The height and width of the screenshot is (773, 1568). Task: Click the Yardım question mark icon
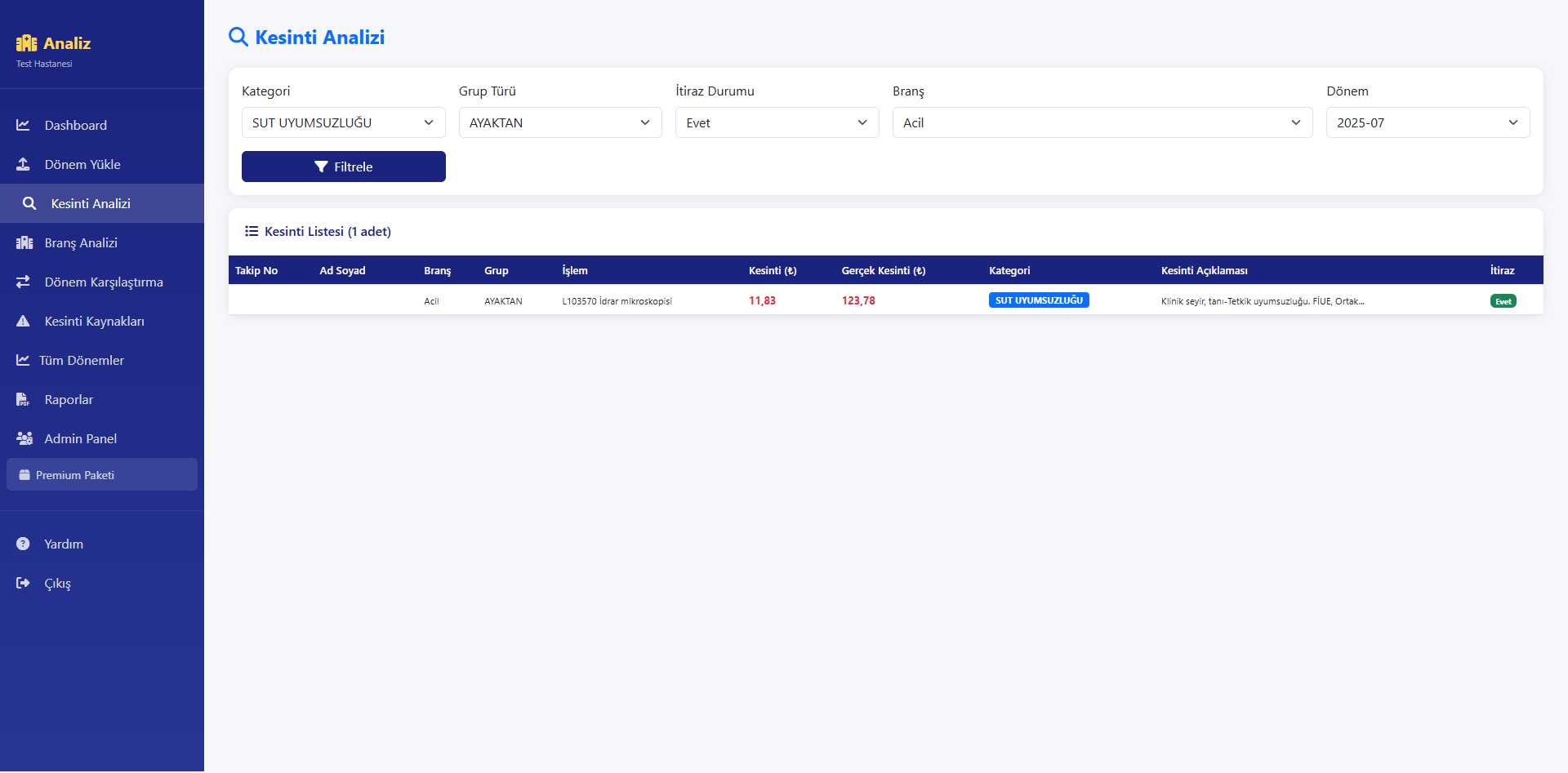(x=23, y=544)
